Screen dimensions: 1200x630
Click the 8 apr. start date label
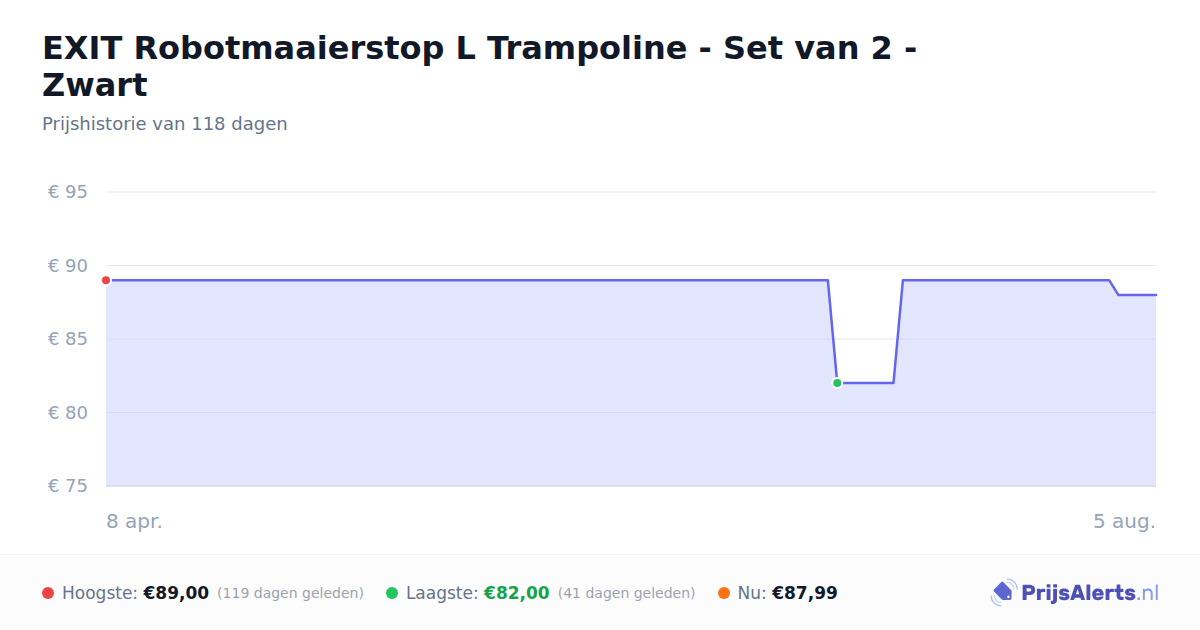click(x=135, y=522)
